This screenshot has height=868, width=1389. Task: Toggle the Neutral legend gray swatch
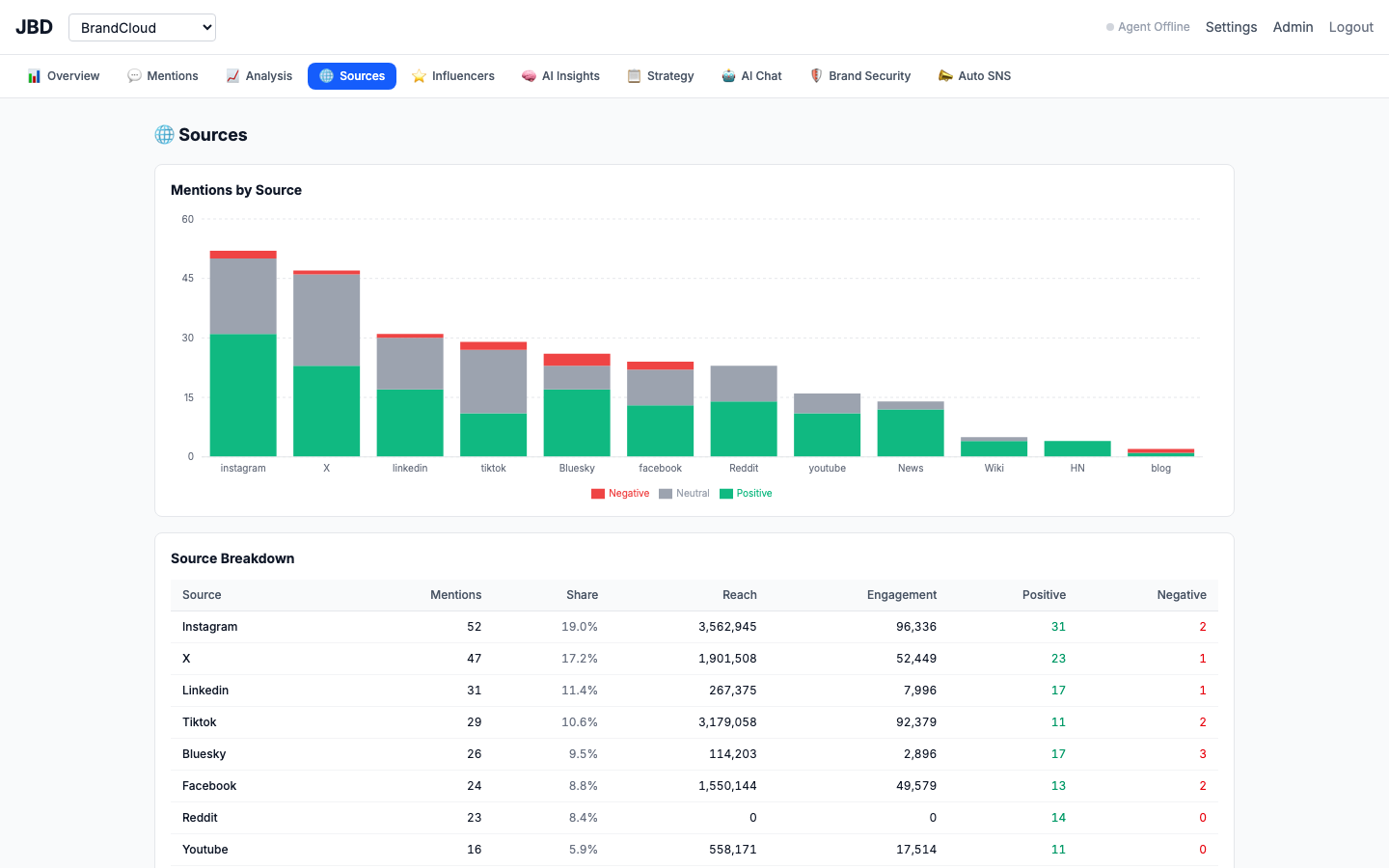pos(666,494)
